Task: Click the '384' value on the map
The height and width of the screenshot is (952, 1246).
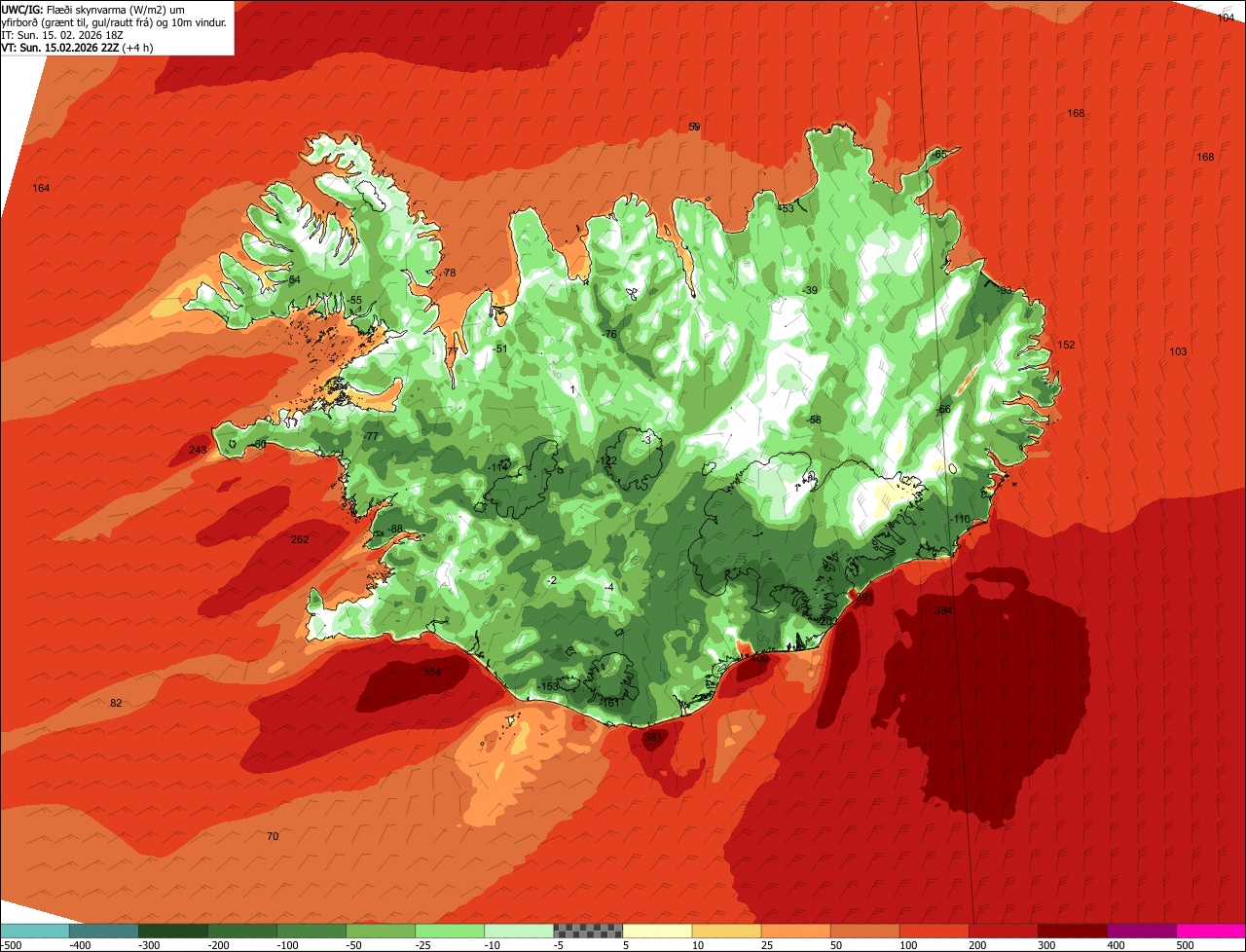Action: pos(943,610)
